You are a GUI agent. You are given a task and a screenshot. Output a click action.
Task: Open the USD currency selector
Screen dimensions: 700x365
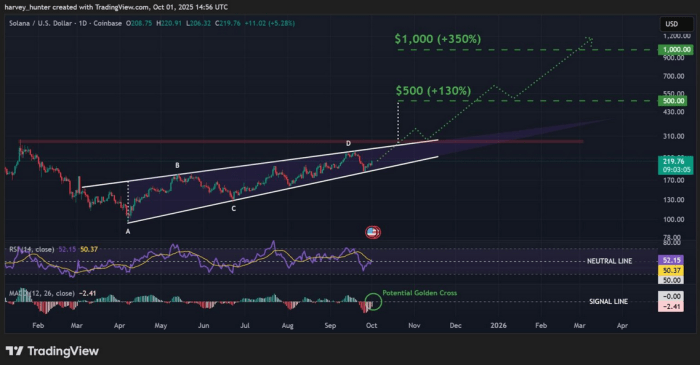pos(675,24)
